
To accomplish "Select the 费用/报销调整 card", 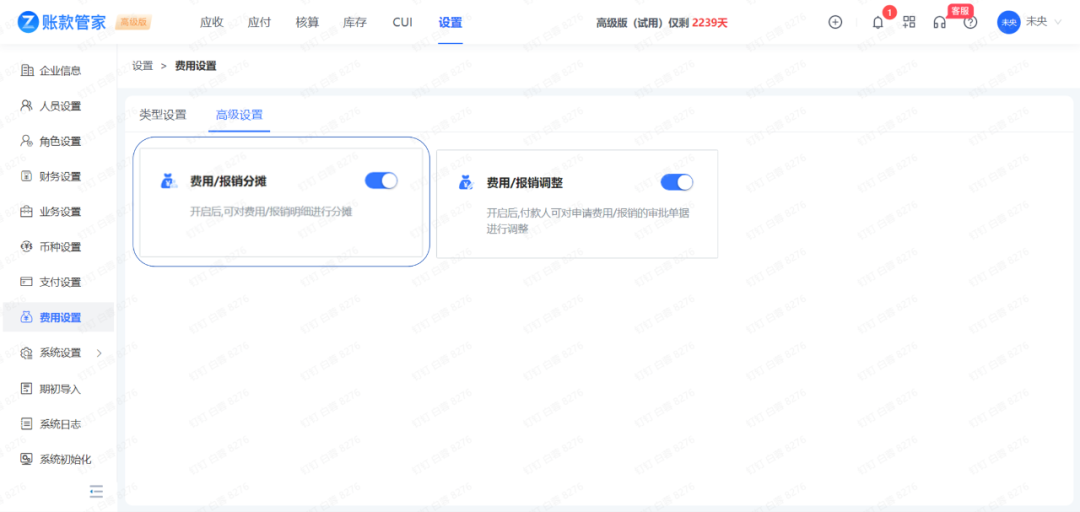I will pyautogui.click(x=577, y=220).
